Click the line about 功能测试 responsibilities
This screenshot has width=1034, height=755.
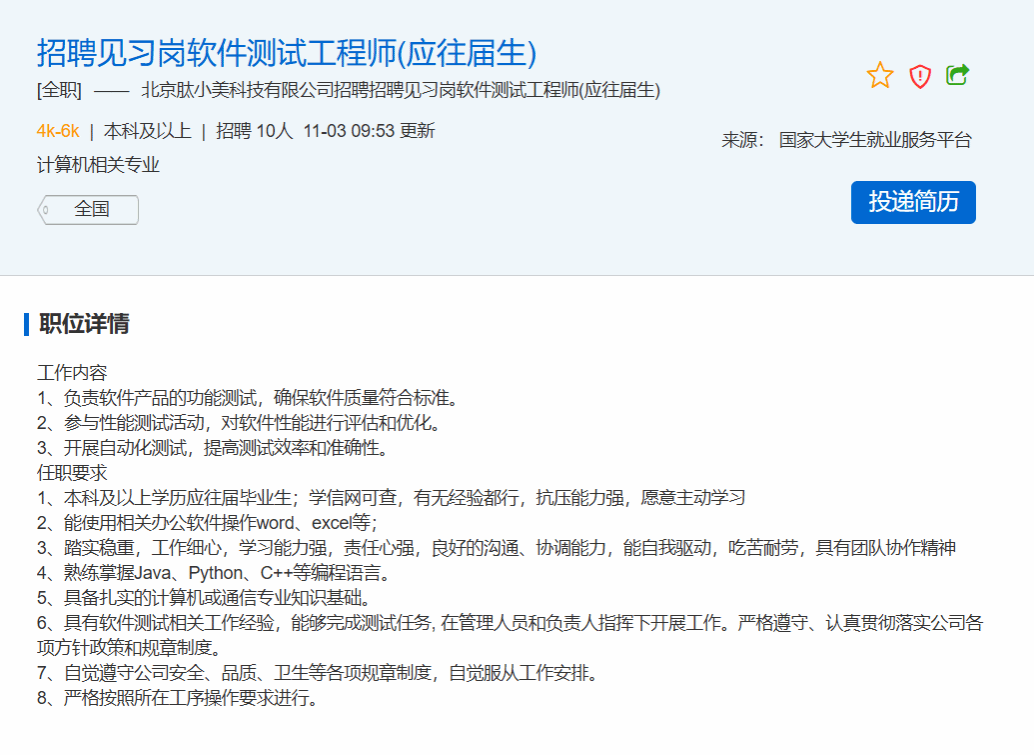tap(247, 398)
